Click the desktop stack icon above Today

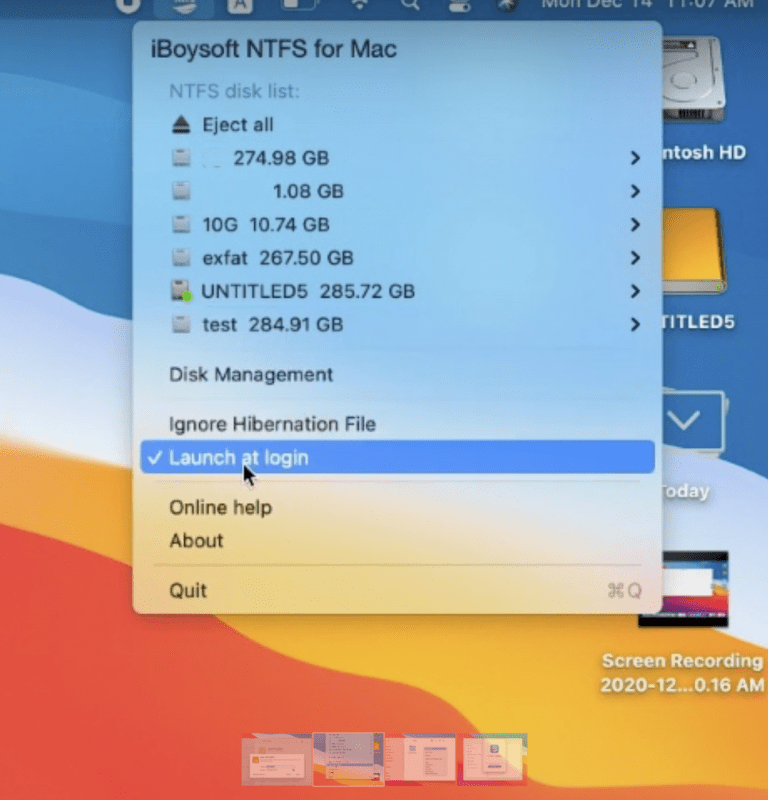pyautogui.click(x=694, y=421)
